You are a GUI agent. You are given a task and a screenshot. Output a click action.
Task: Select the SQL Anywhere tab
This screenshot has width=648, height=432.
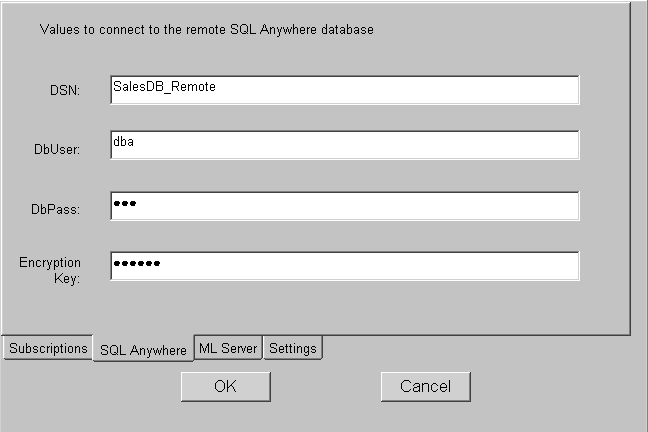click(x=143, y=350)
